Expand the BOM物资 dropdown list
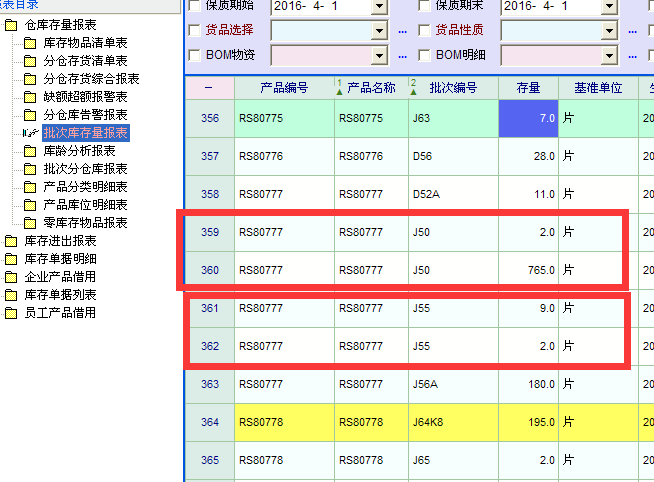654x482 pixels. tap(379, 56)
